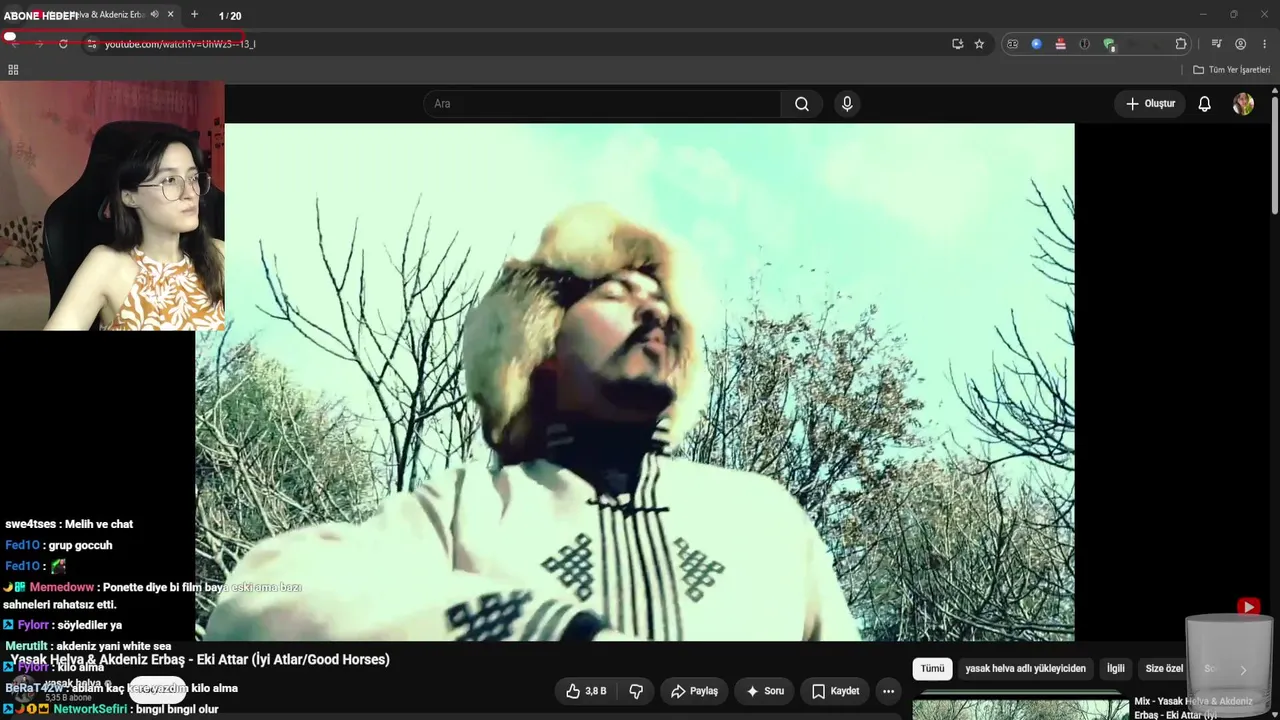Viewport: 1280px width, 720px height.
Task: Open YouTube notifications bell
Action: click(1205, 104)
